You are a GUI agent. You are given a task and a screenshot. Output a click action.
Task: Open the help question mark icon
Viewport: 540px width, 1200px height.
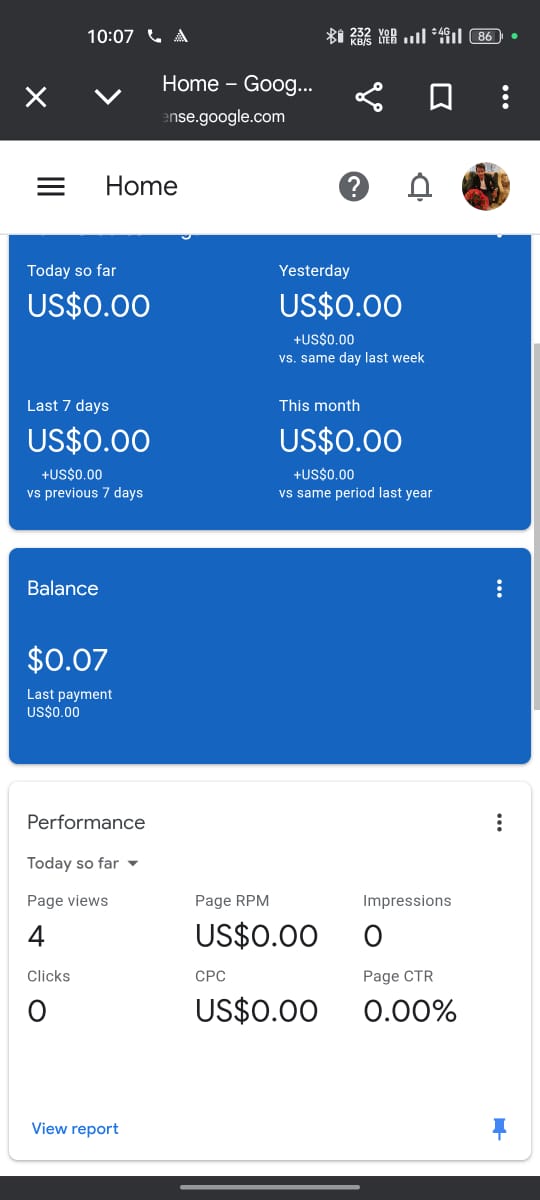[354, 186]
